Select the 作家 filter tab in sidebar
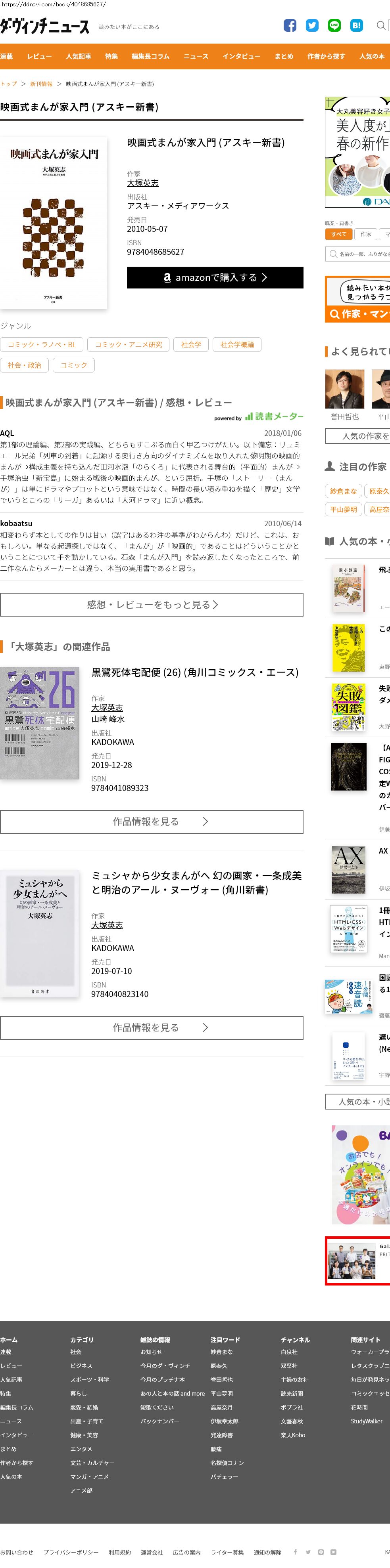Viewport: 390px width, 1568px height. pyautogui.click(x=366, y=234)
